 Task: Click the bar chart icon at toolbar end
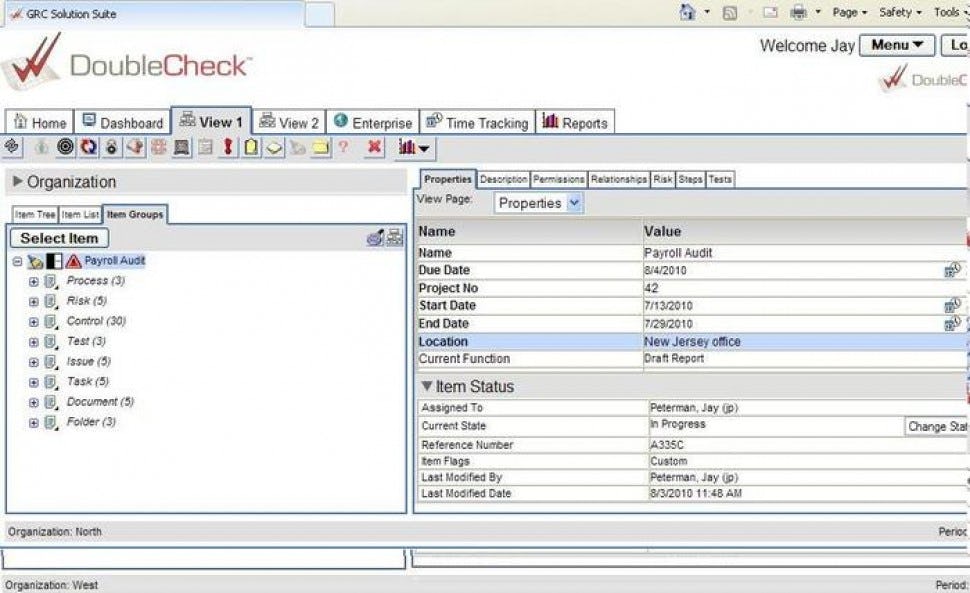pyautogui.click(x=409, y=147)
